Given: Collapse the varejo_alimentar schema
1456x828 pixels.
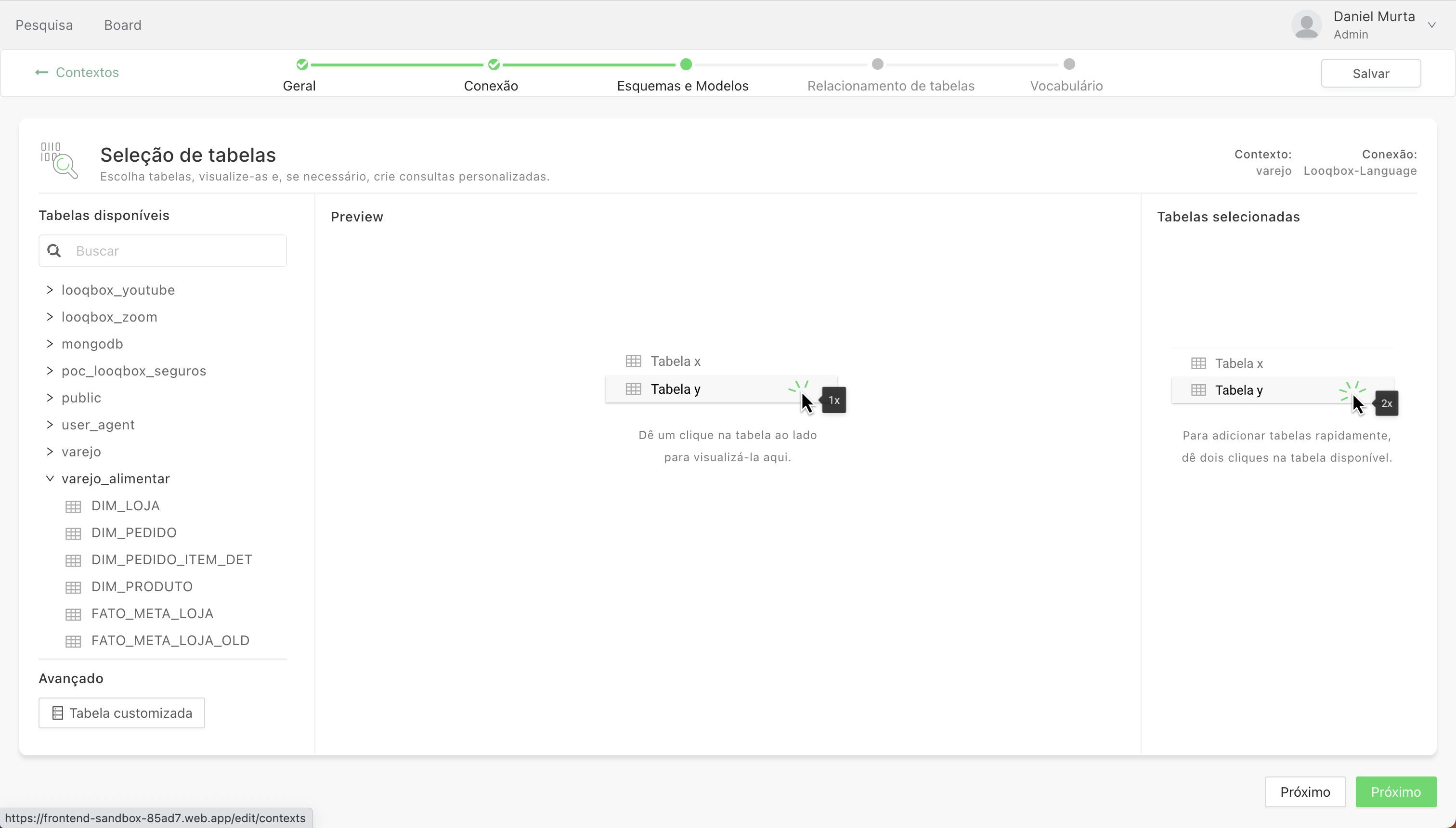Looking at the screenshot, I should 50,479.
